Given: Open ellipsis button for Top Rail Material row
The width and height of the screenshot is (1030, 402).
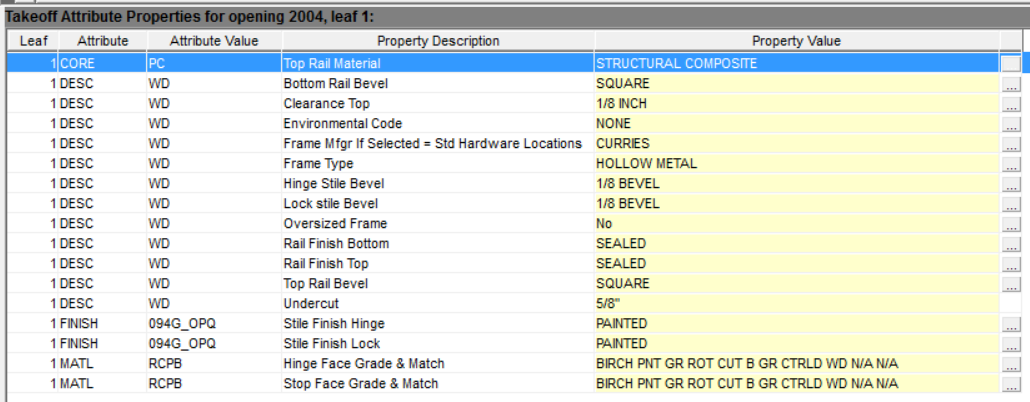Looking at the screenshot, I should pos(1011,64).
